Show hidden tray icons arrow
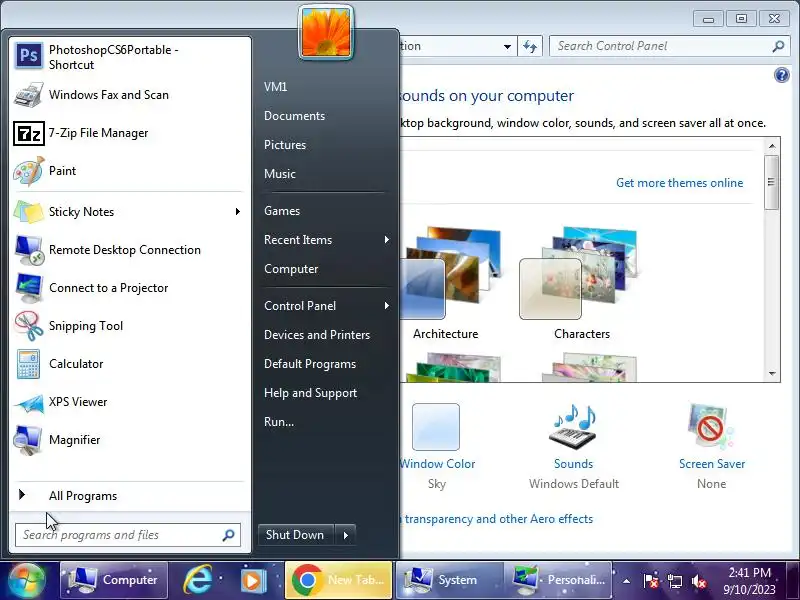The height and width of the screenshot is (600, 800). point(627,581)
